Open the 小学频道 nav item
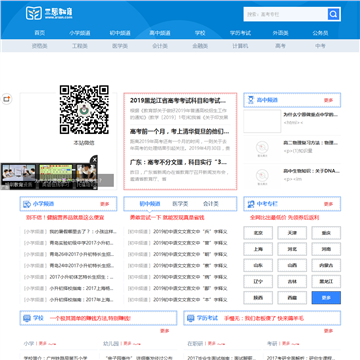Screen dimensions: 360x360 tap(80, 33)
